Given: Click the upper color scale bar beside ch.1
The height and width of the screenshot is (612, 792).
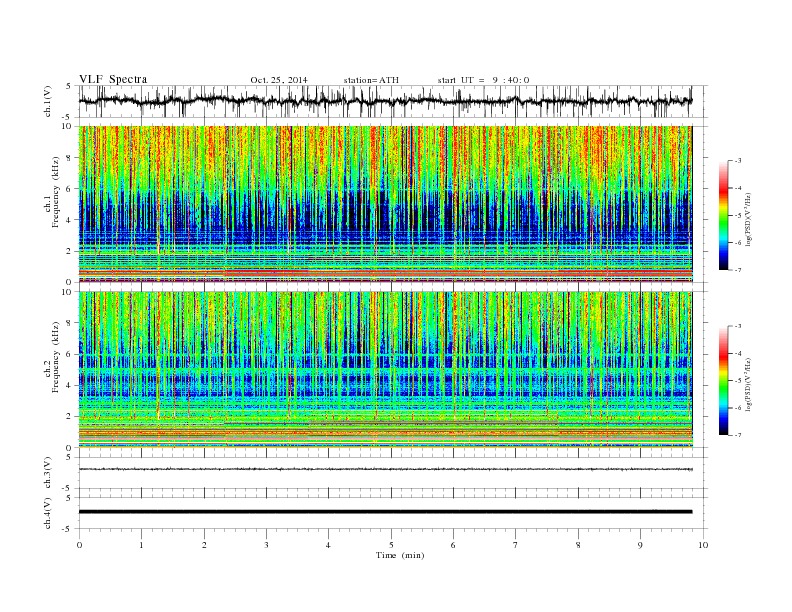Looking at the screenshot, I should (x=723, y=215).
